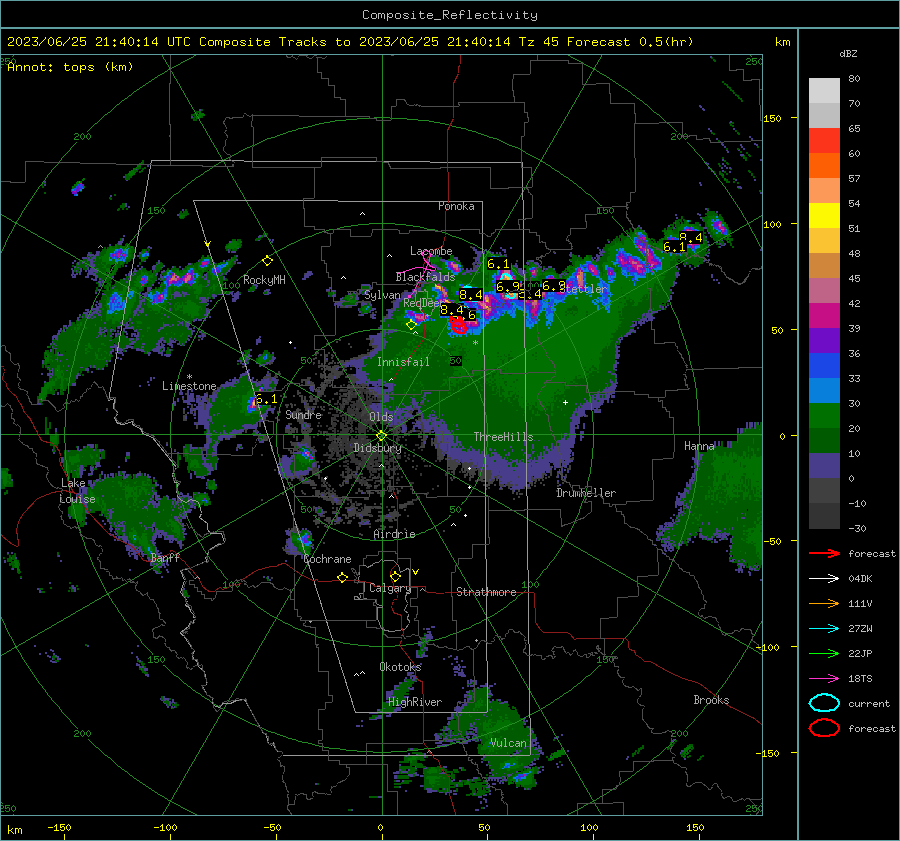900x841 pixels.
Task: Click the 6.1 storm top label near Sundre
Action: coord(266,398)
